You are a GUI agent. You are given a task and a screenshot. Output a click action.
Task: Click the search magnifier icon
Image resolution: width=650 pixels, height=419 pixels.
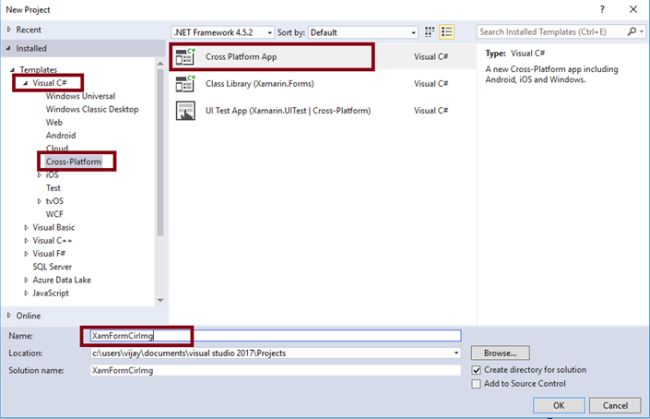pyautogui.click(x=632, y=31)
